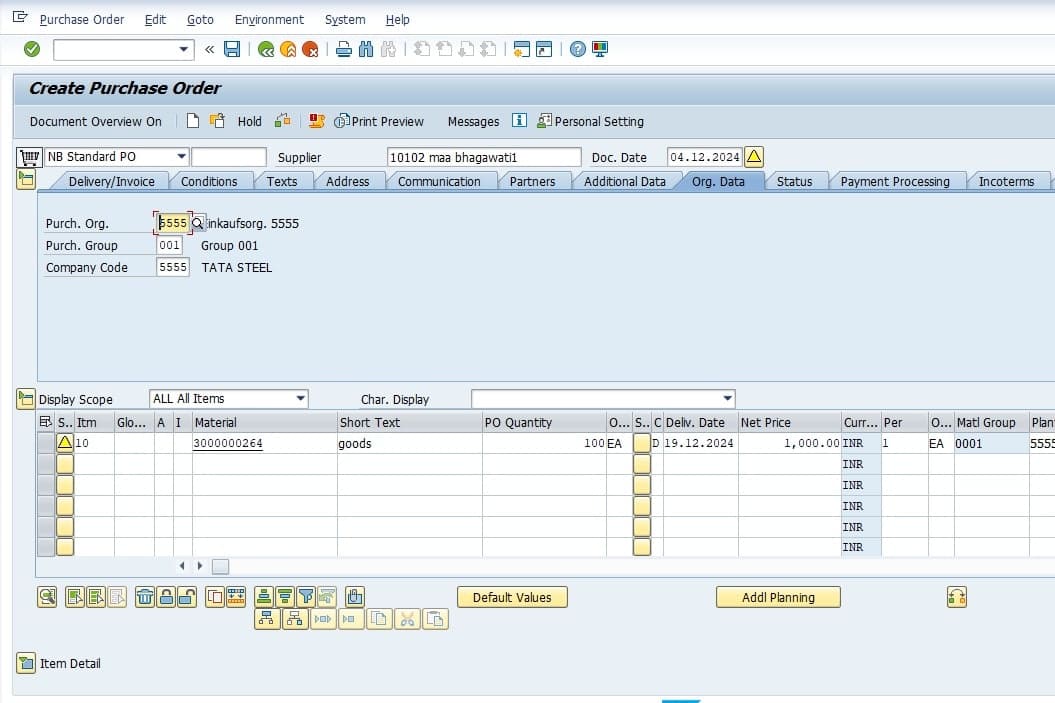
Task: Click the shopping cart icon beside NB Standard PO
Action: tap(30, 157)
